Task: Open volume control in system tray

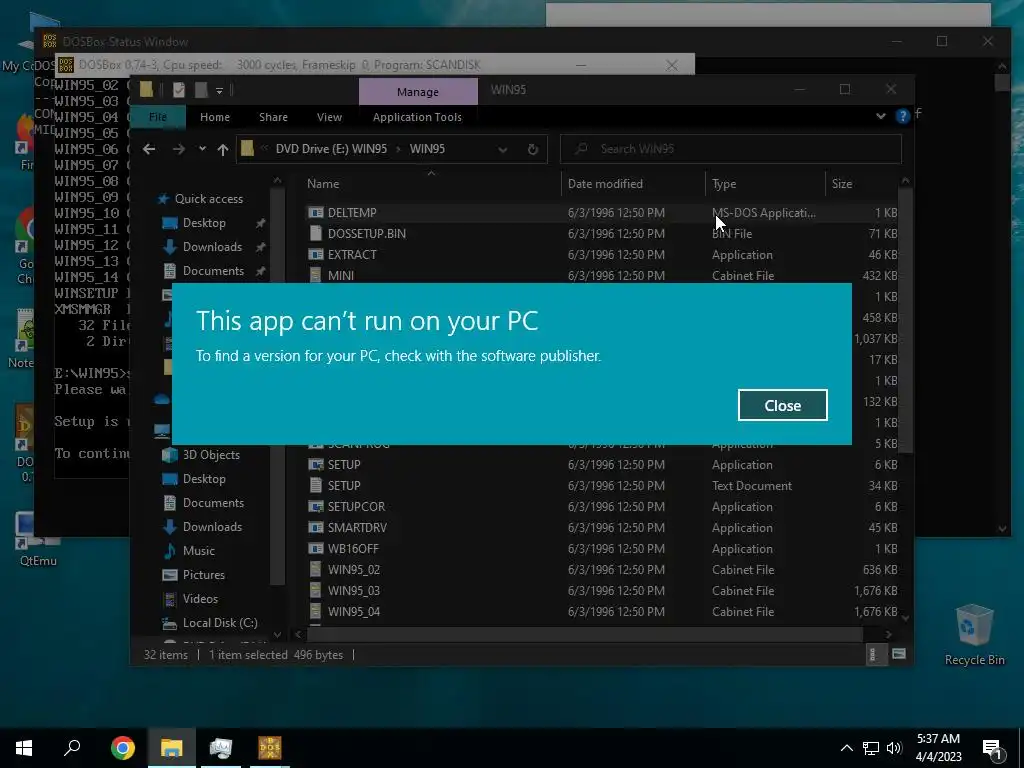Action: coord(894,748)
